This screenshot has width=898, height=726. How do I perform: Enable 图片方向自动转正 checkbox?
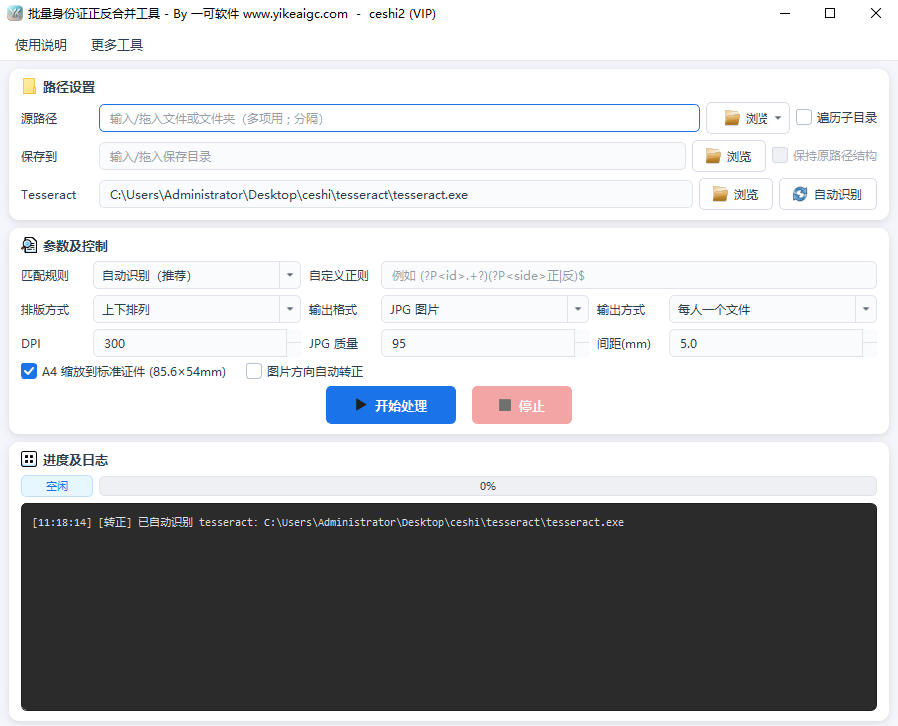coord(254,371)
